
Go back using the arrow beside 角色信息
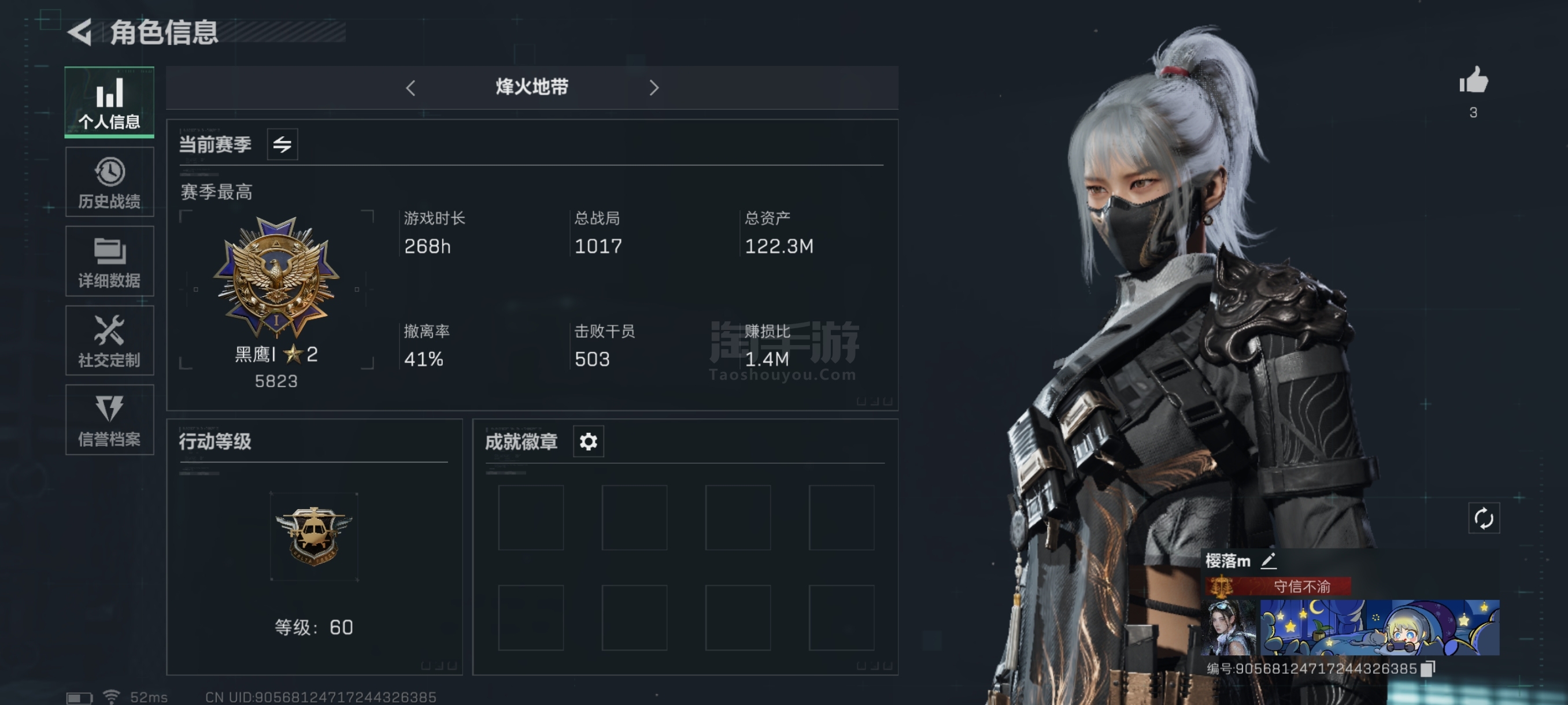[80, 32]
